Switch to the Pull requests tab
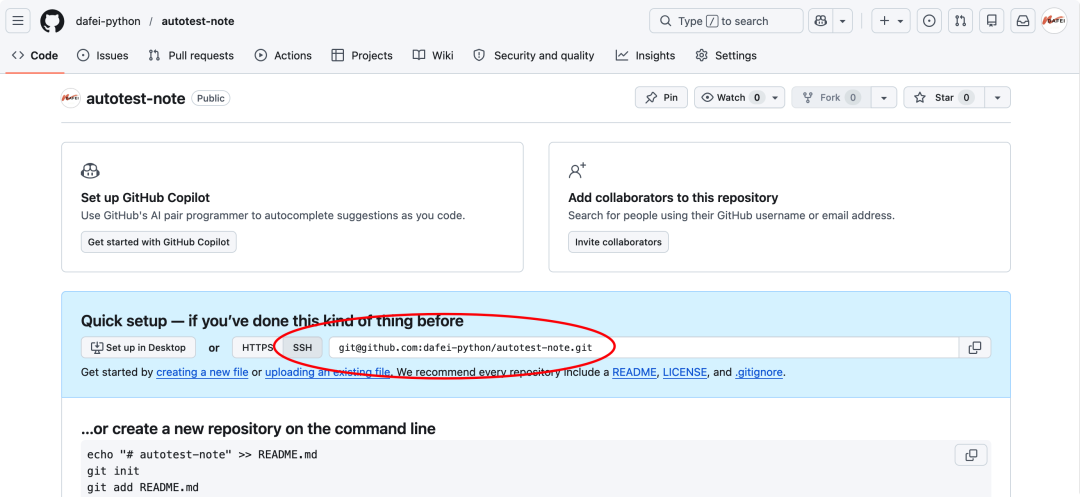This screenshot has width=1080, height=497. click(x=191, y=56)
